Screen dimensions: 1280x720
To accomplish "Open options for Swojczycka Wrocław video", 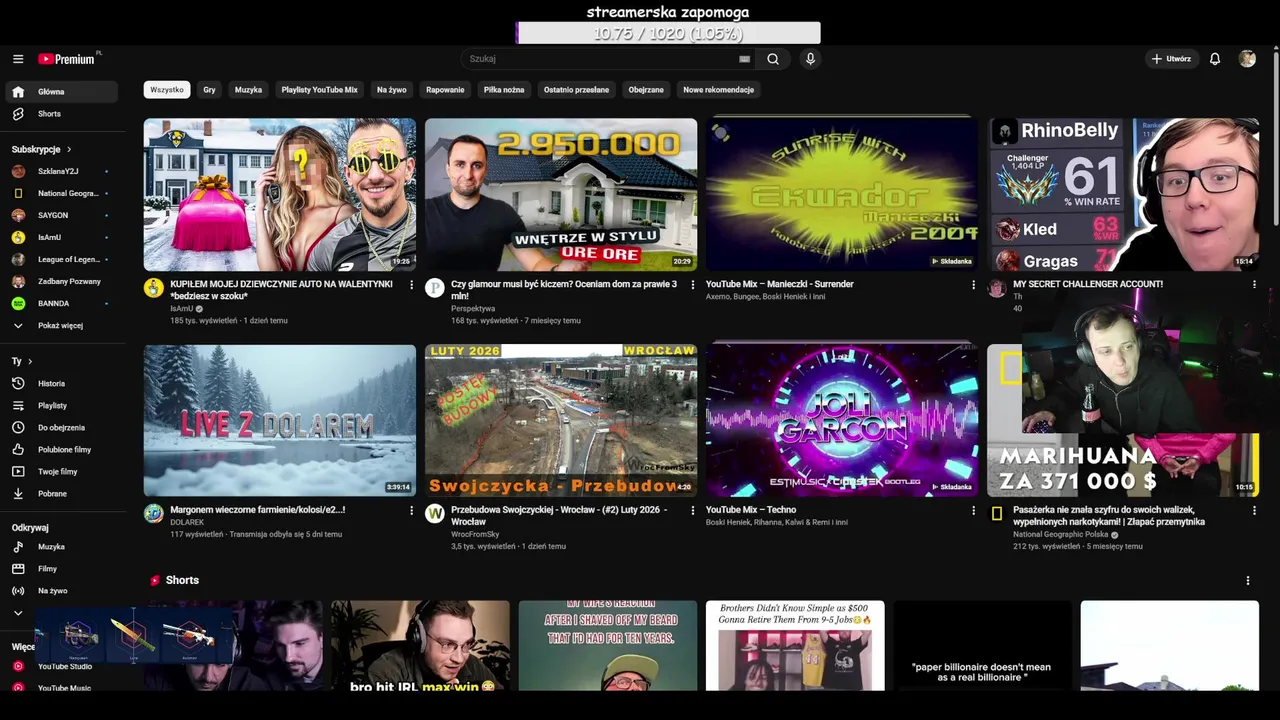I will coord(692,511).
